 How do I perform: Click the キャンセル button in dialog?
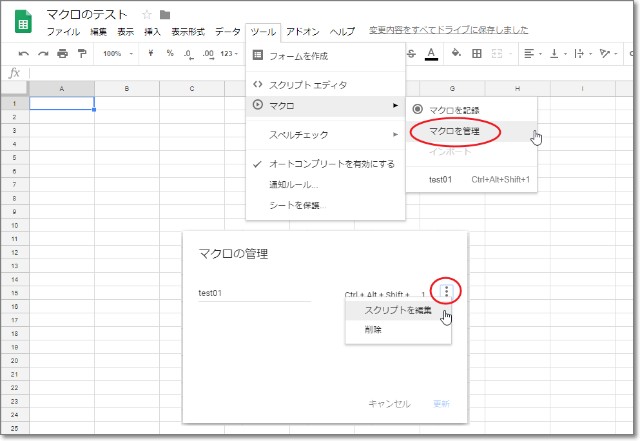389,403
